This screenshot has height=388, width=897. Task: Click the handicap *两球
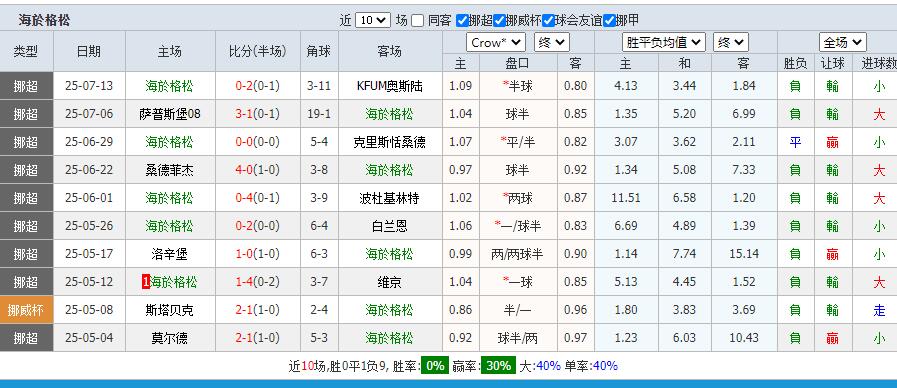click(518, 198)
